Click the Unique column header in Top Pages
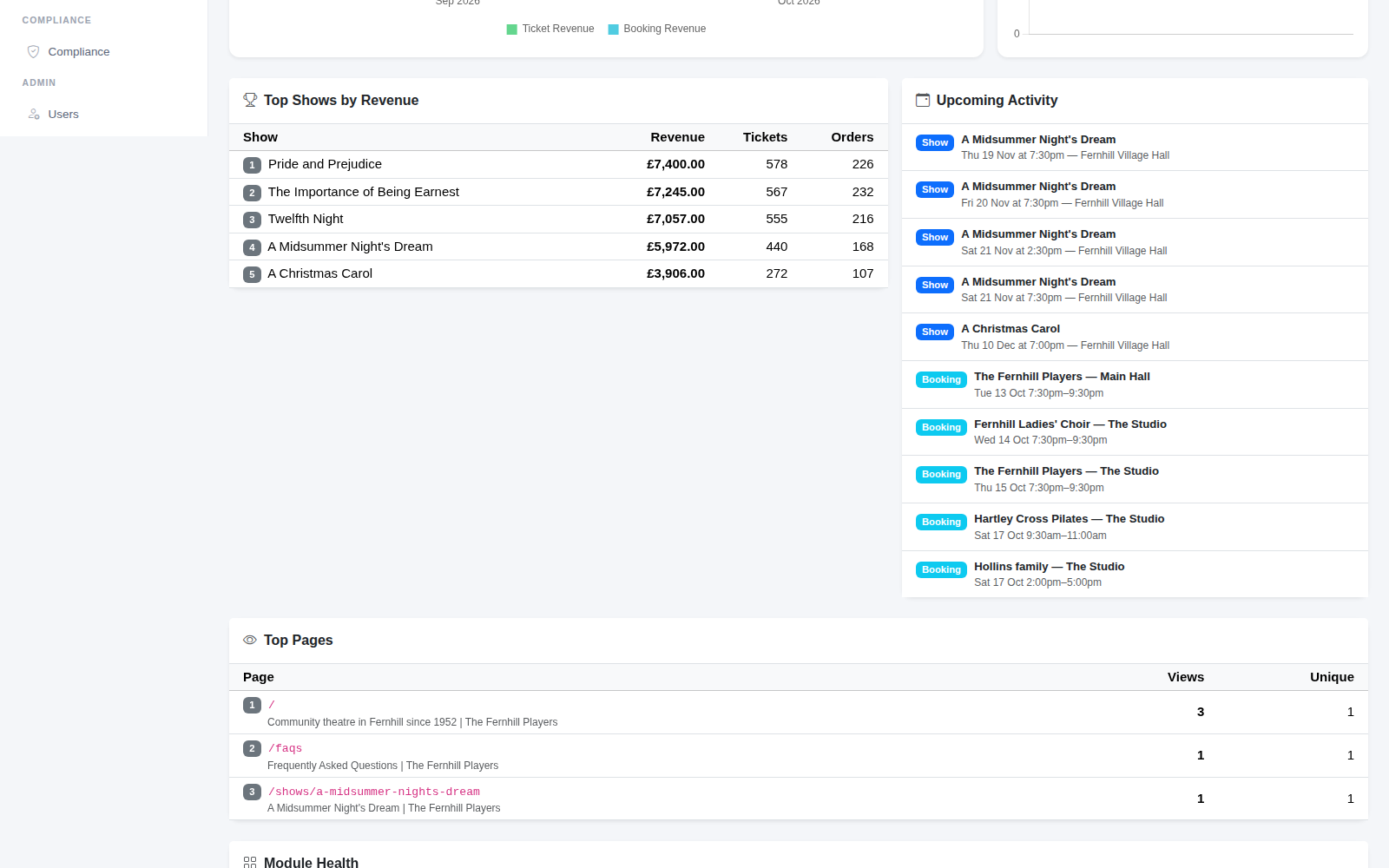1389x868 pixels. [1332, 677]
